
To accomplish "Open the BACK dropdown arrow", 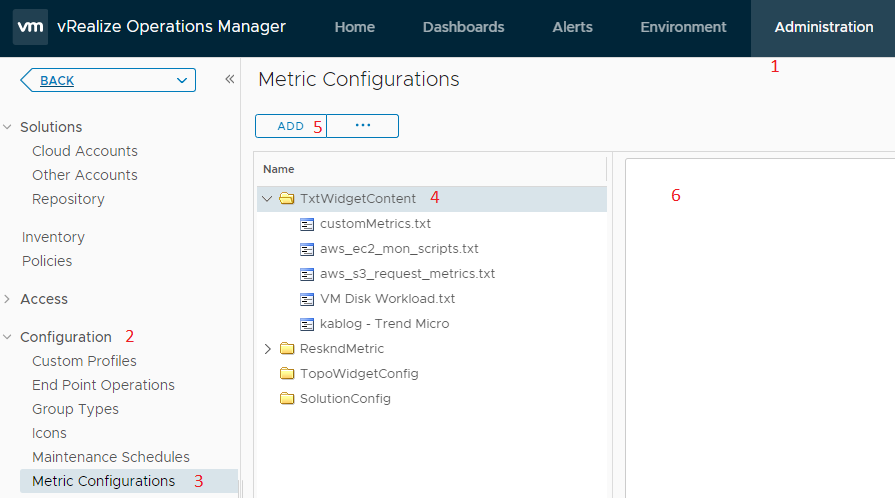I will tap(181, 80).
